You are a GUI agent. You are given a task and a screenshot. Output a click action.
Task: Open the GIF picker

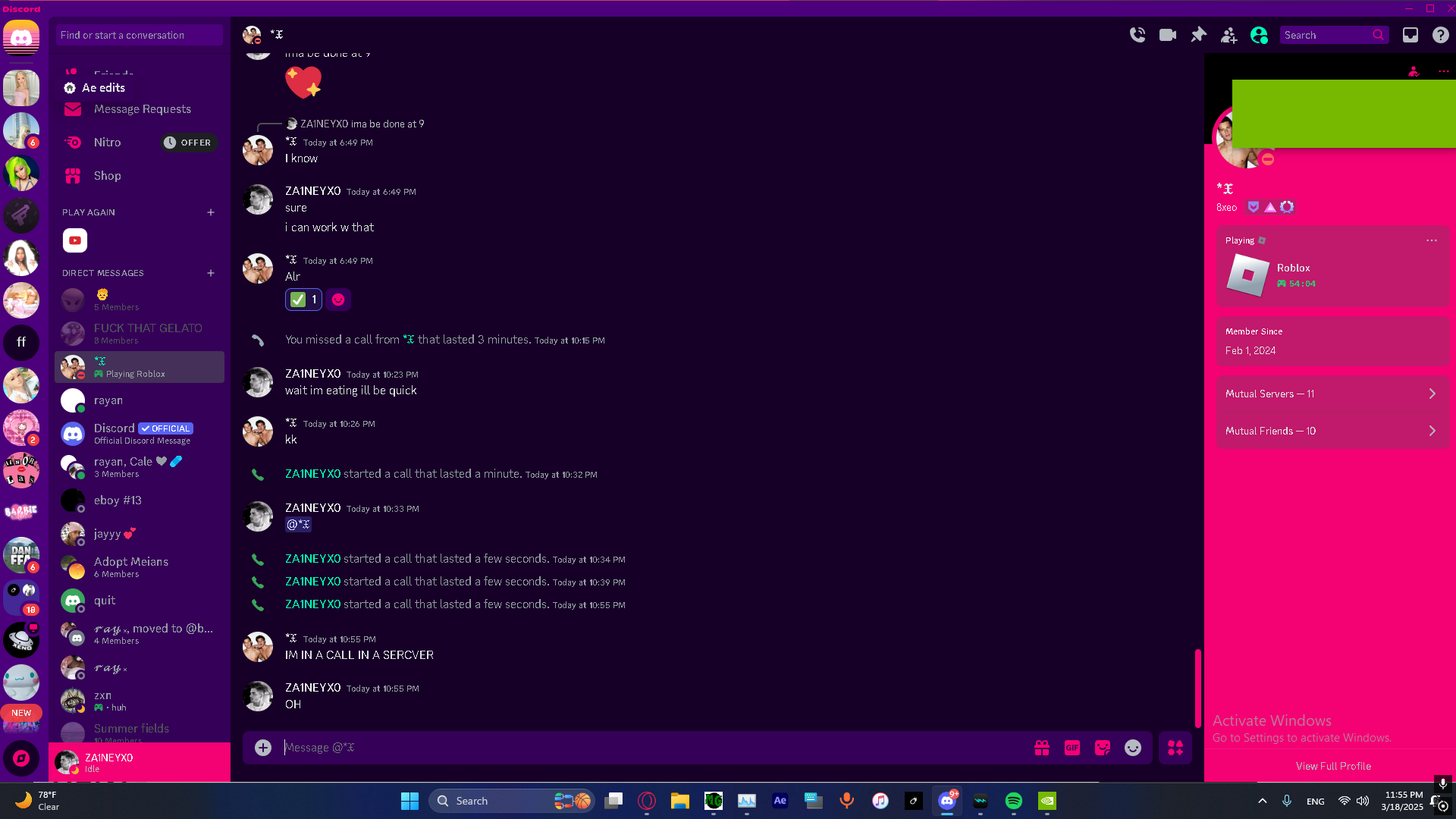(x=1072, y=748)
